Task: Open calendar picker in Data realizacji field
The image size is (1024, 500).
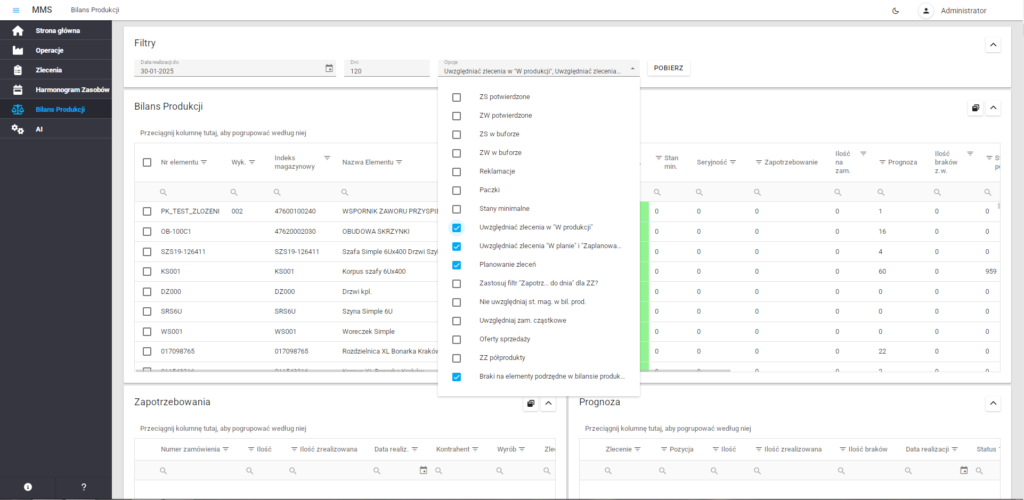Action: coord(329,69)
